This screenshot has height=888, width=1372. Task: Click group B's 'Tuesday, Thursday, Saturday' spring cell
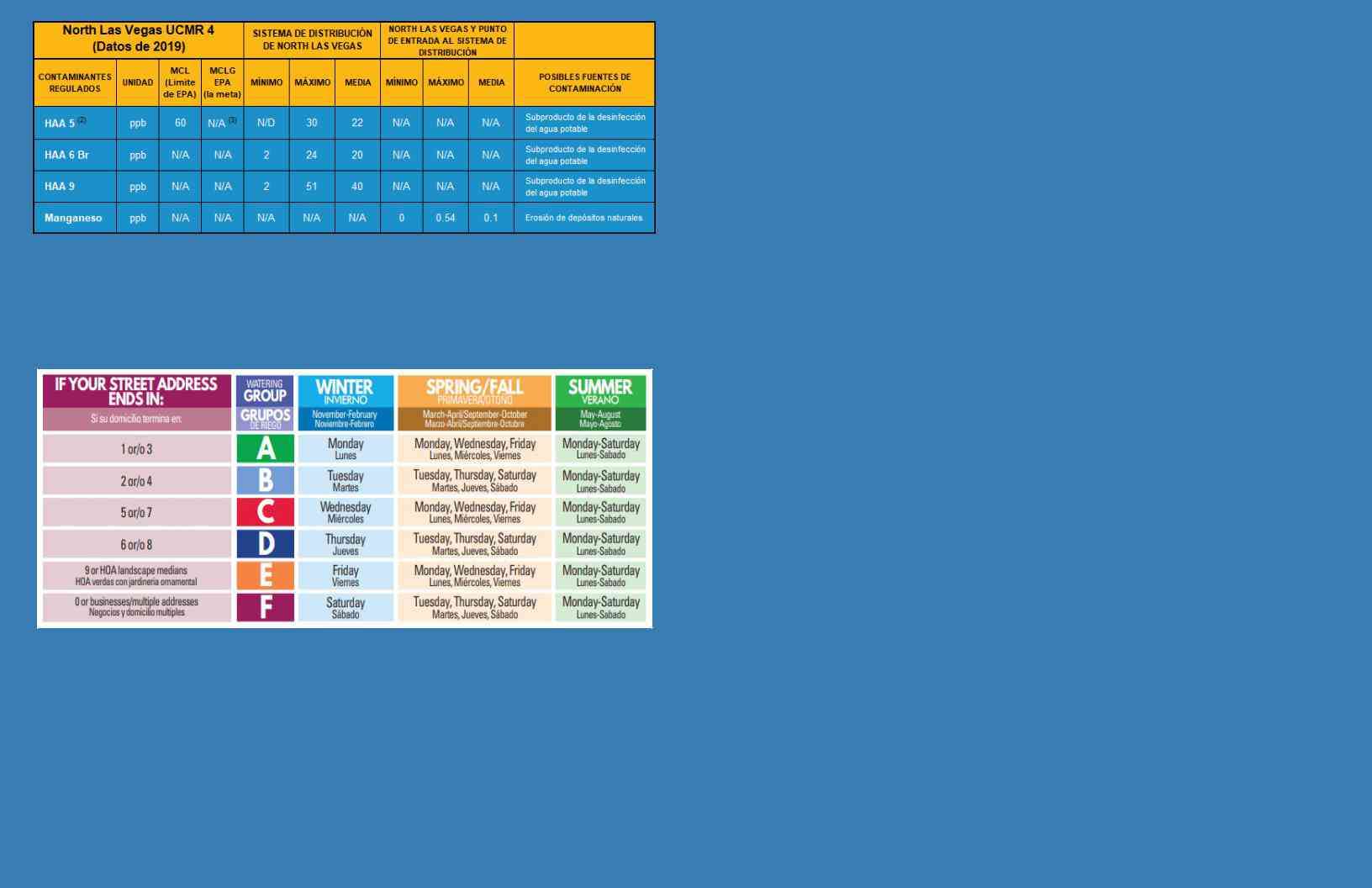click(475, 480)
